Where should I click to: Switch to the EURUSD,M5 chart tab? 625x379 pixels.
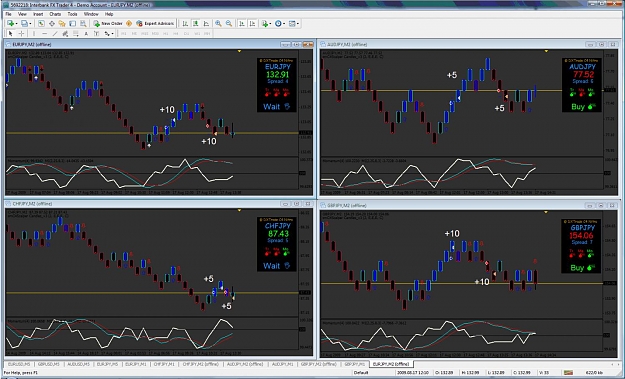pyautogui.click(x=19, y=364)
